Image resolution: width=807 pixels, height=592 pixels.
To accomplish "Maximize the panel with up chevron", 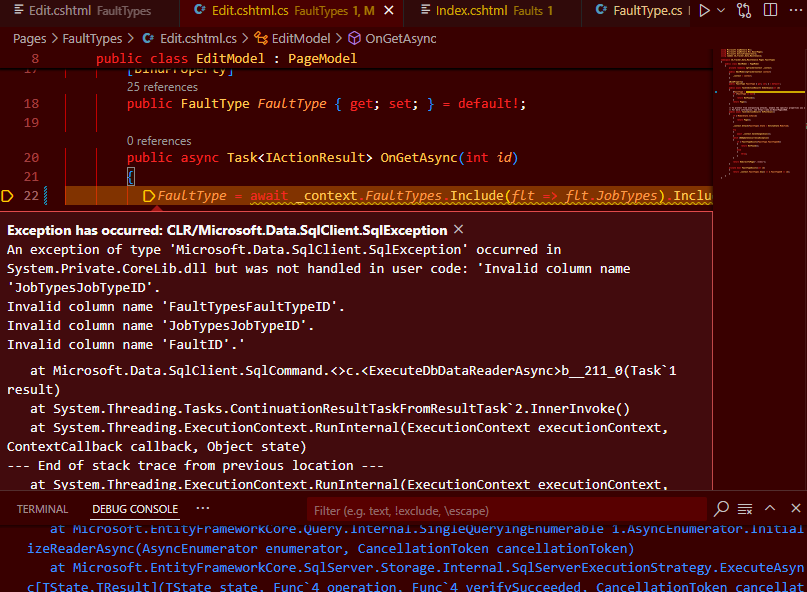I will point(770,508).
